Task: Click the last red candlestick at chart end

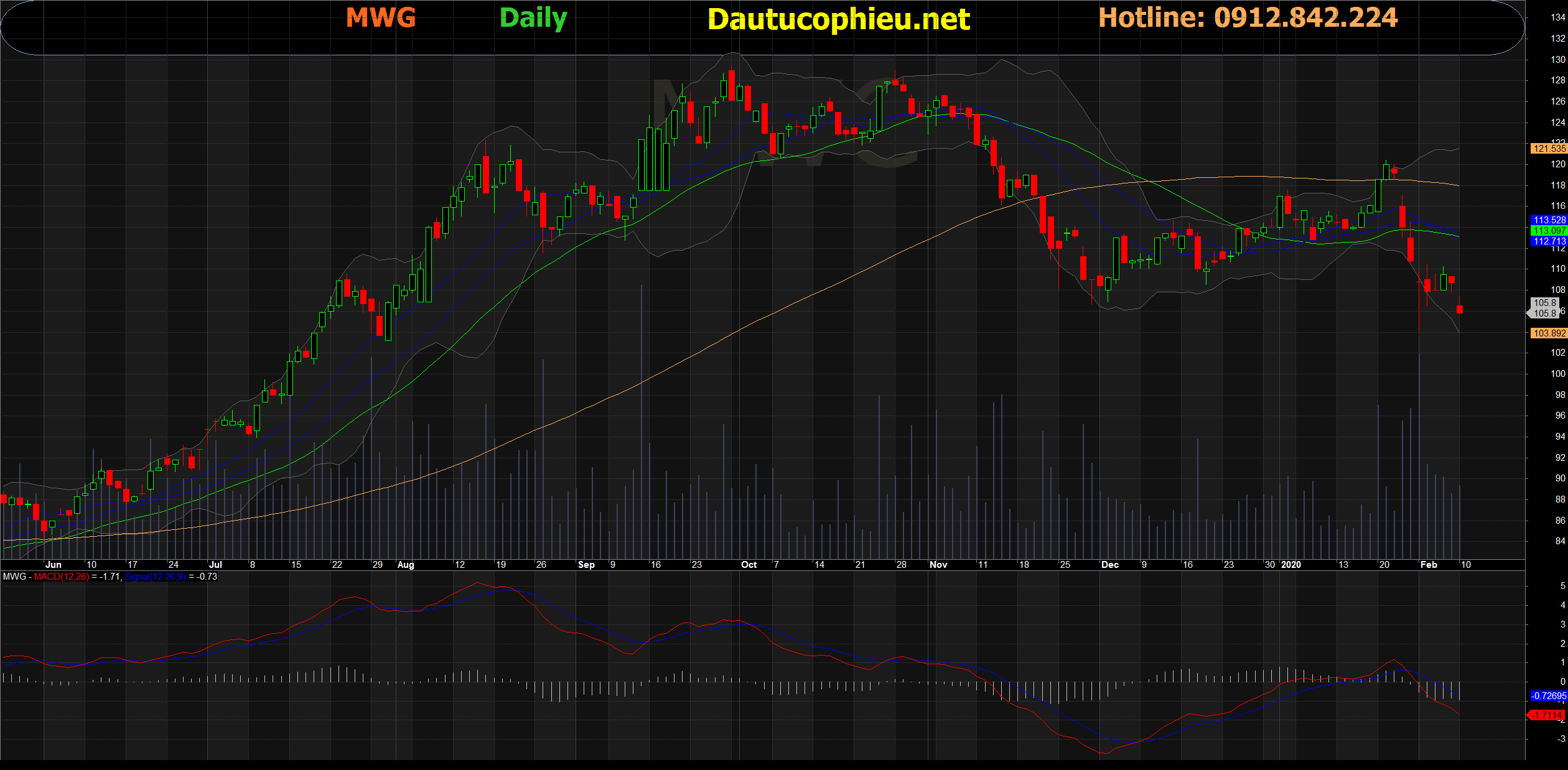Action: coord(1460,309)
